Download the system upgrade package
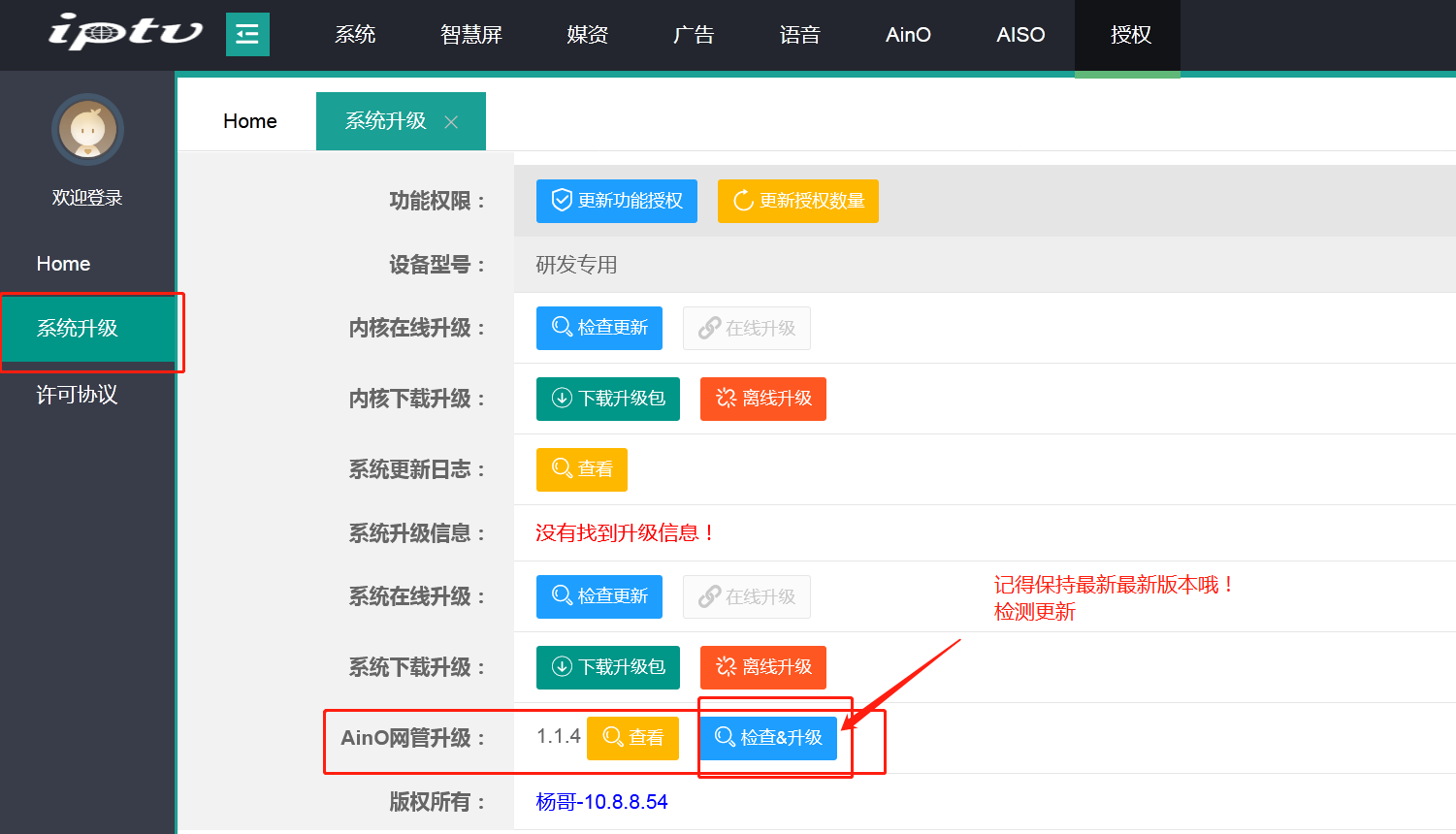The width and height of the screenshot is (1456, 834). [x=607, y=667]
